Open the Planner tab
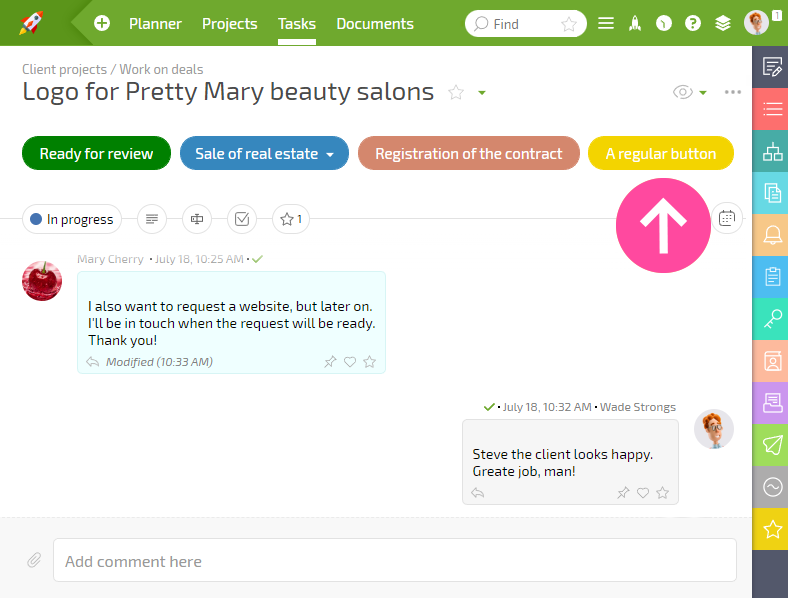Viewport: 788px width, 598px height. click(x=155, y=24)
